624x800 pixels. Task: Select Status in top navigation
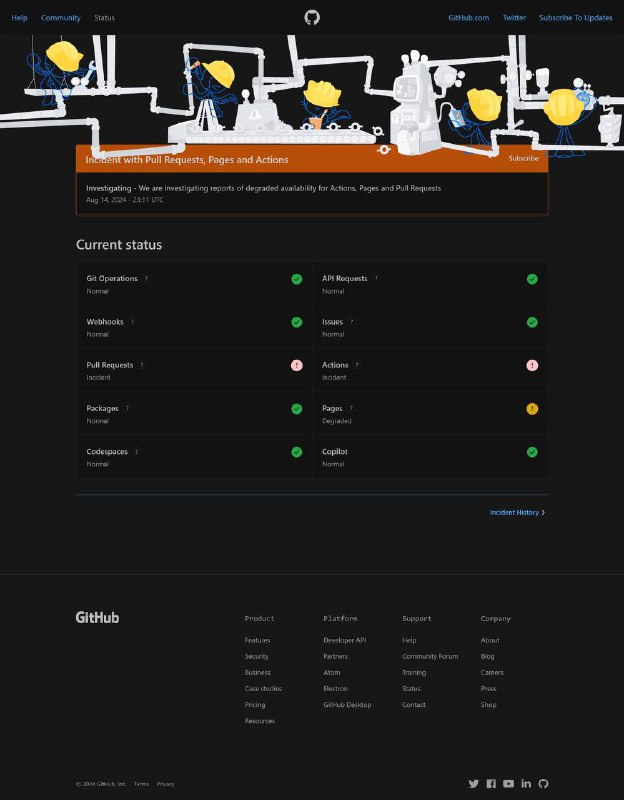coord(105,18)
